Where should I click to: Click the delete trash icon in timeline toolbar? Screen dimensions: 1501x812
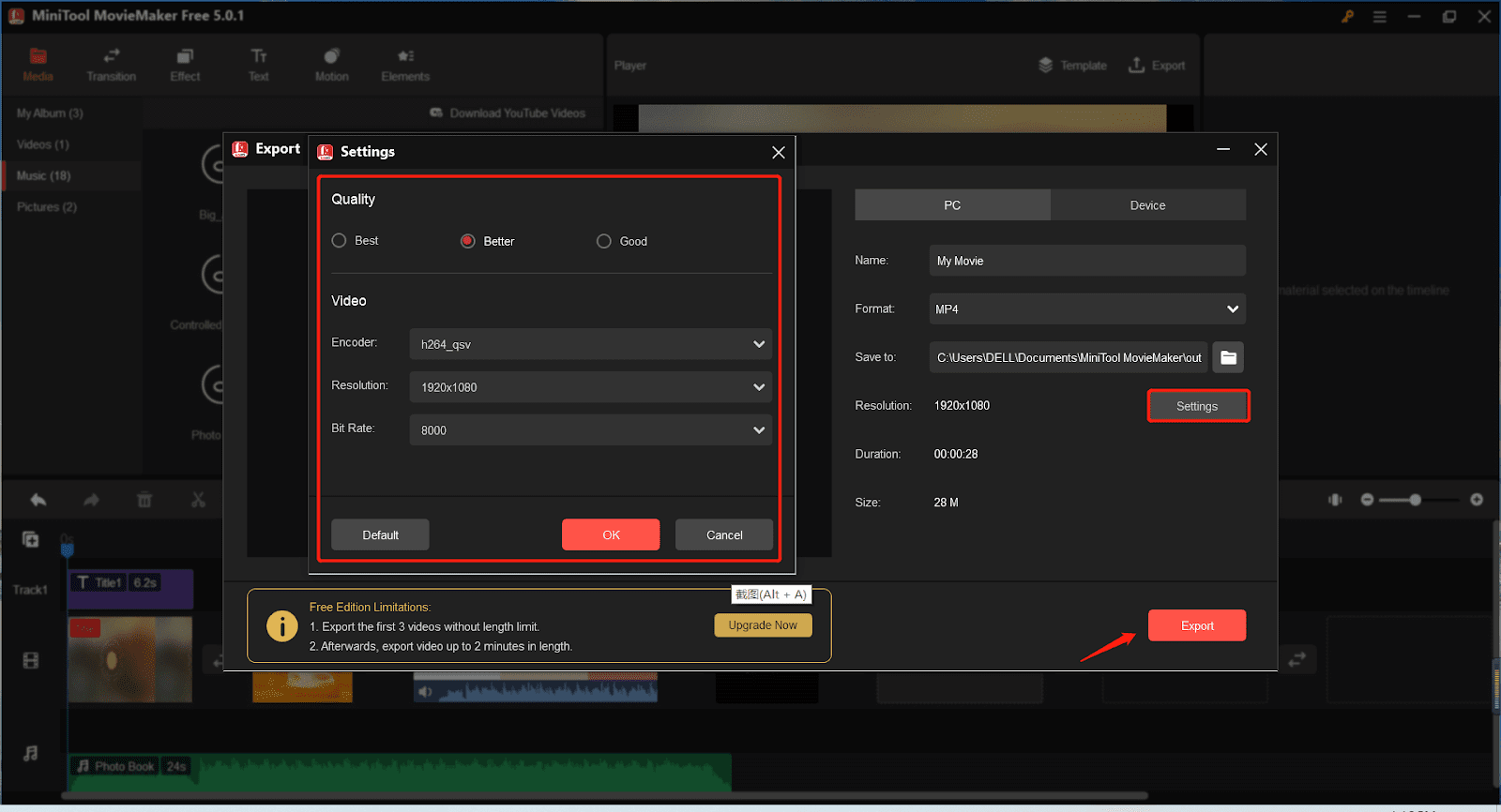click(x=144, y=500)
